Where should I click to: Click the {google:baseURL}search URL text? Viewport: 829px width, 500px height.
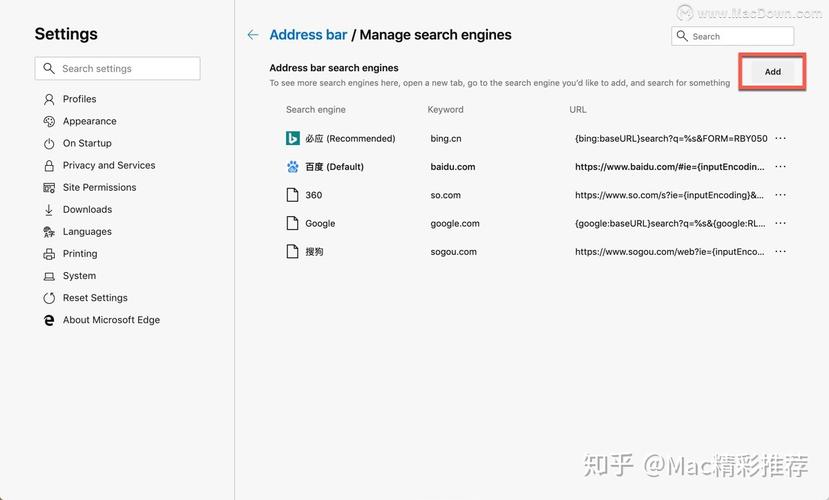[670, 224]
